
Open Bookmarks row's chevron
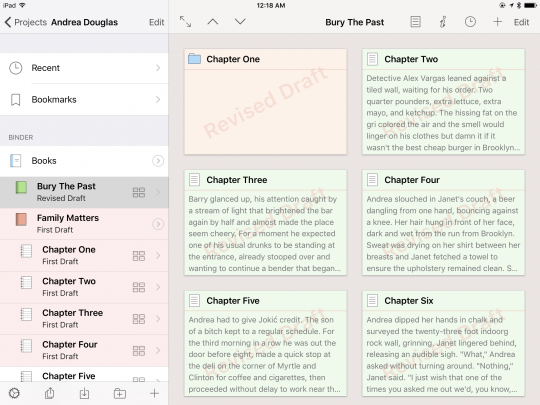point(158,100)
